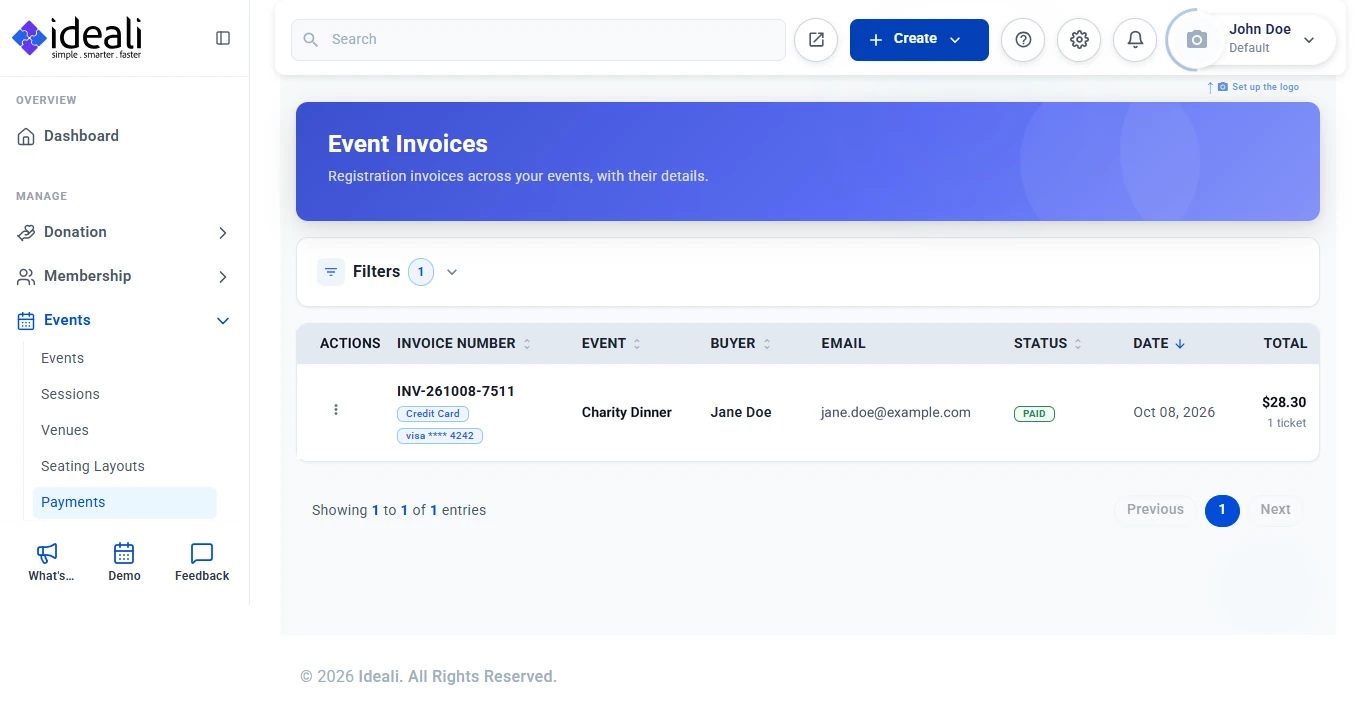This screenshot has width=1366, height=719.
Task: Click the Feedback chat bubble icon
Action: pyautogui.click(x=202, y=553)
